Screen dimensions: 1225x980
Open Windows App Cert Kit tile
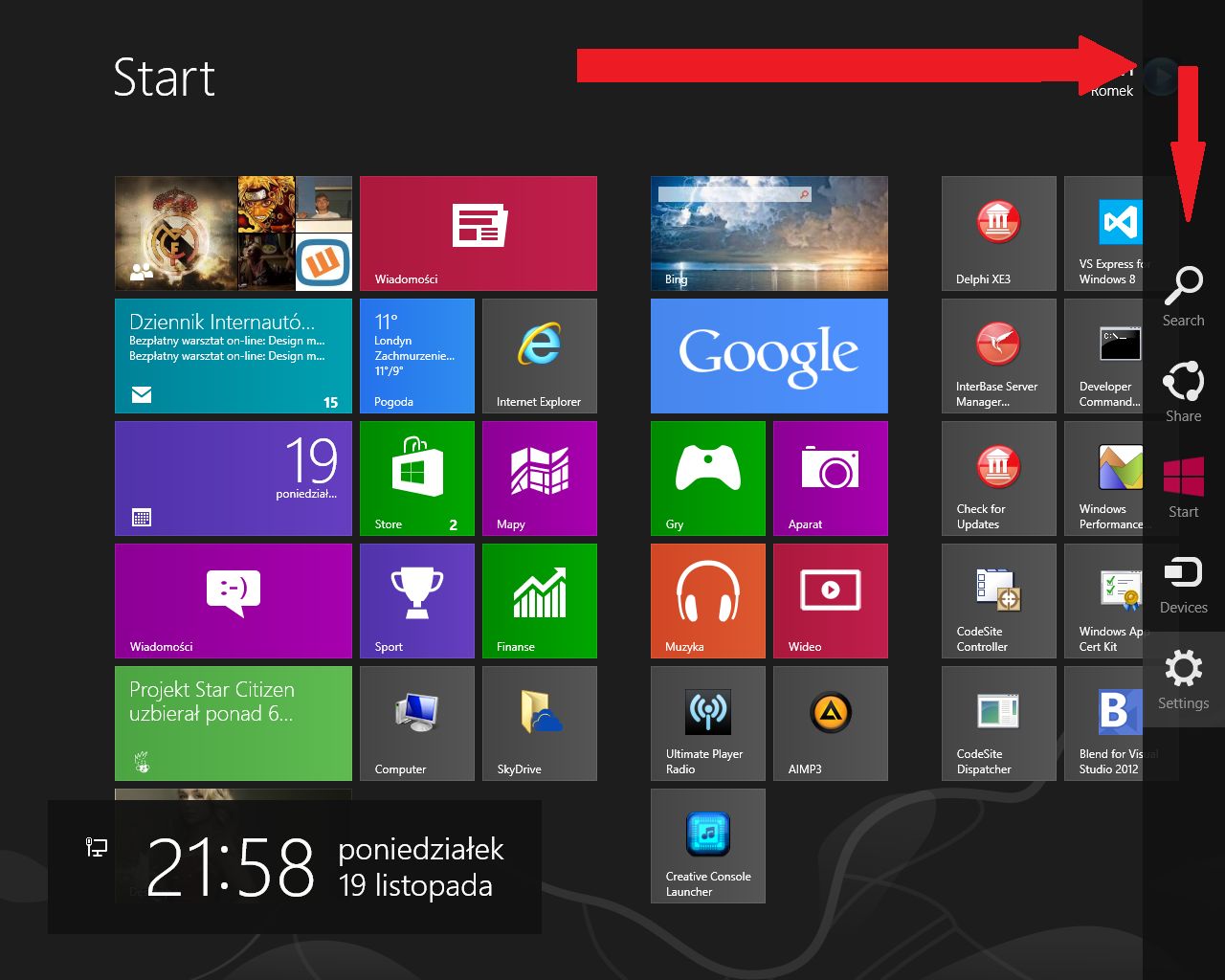click(x=1103, y=601)
